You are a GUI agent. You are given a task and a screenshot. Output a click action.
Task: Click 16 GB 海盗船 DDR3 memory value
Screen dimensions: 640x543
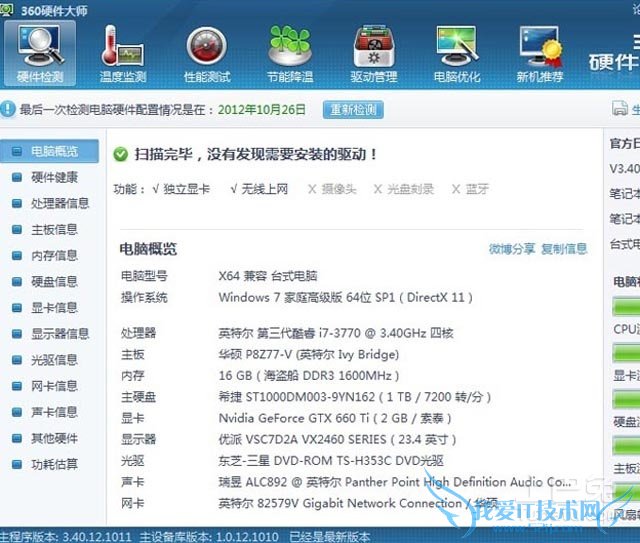coord(309,376)
